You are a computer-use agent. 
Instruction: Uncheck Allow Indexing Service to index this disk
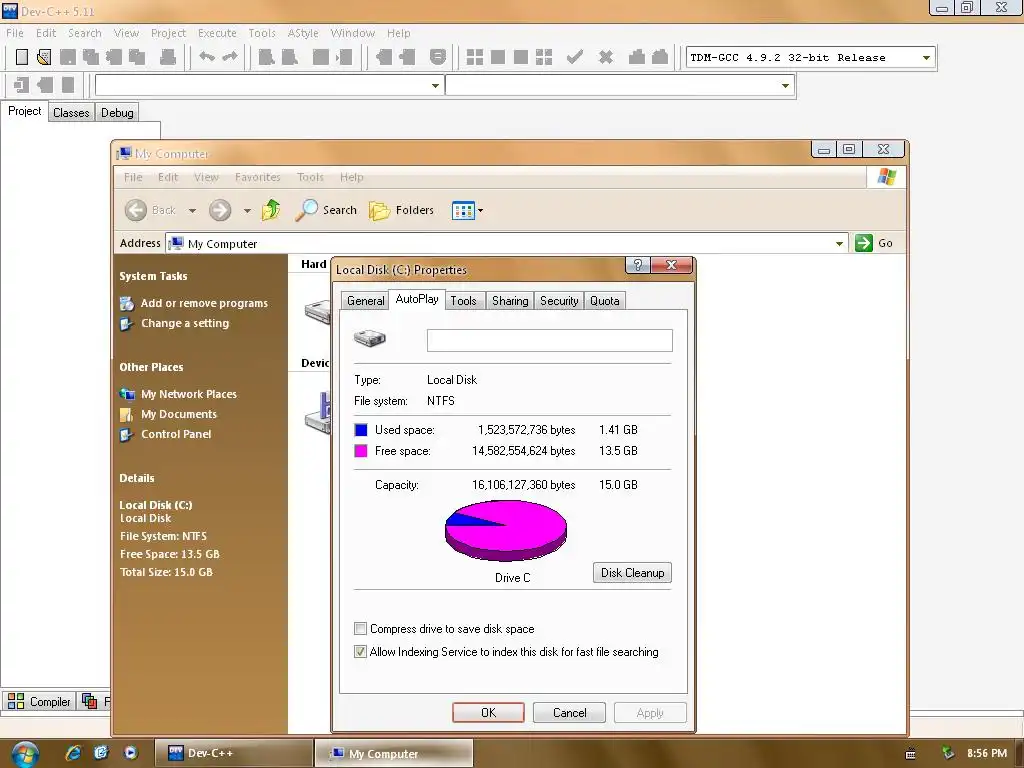pyautogui.click(x=360, y=652)
